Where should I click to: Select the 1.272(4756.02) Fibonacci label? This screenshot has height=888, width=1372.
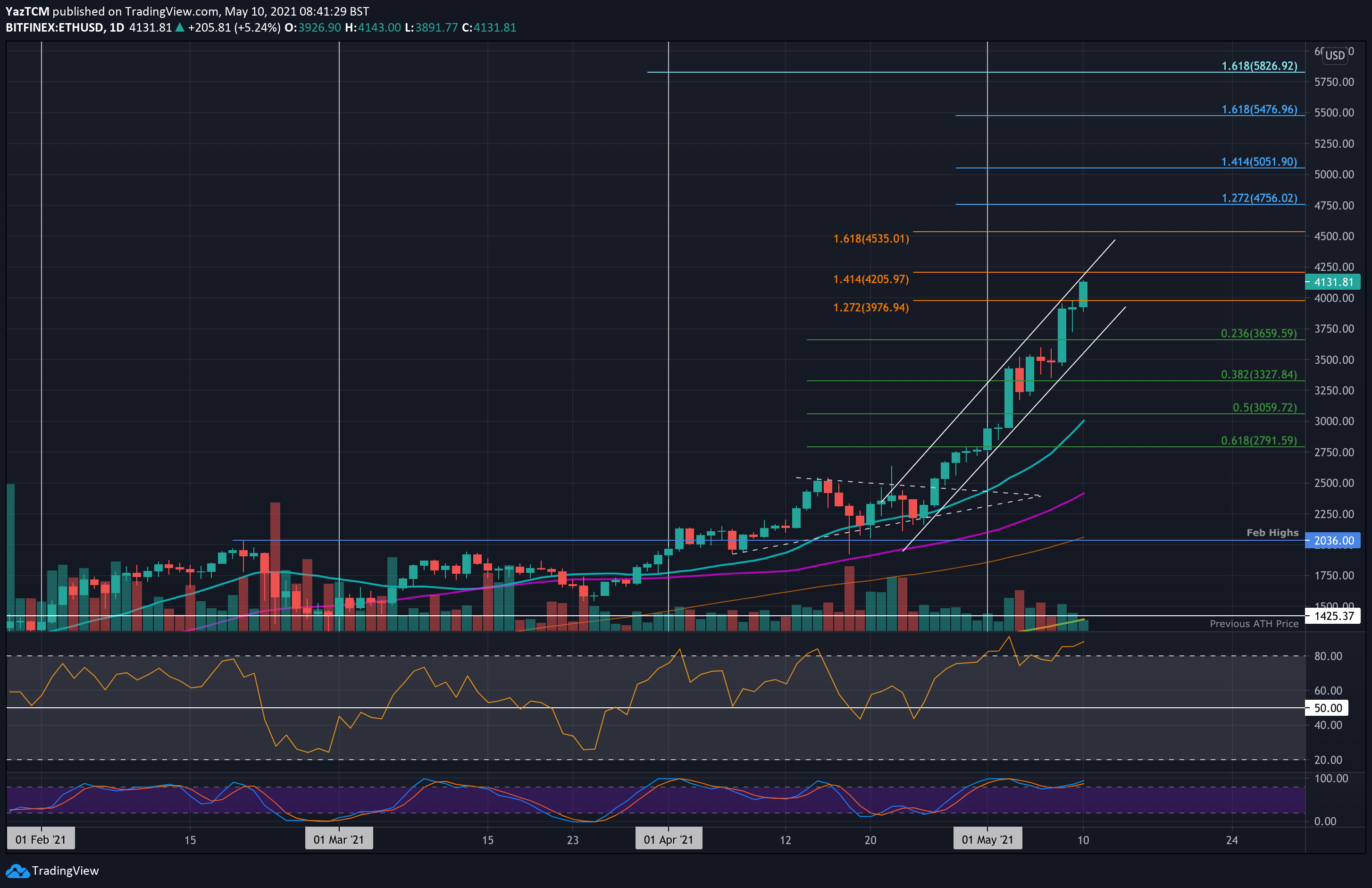[x=1260, y=198]
